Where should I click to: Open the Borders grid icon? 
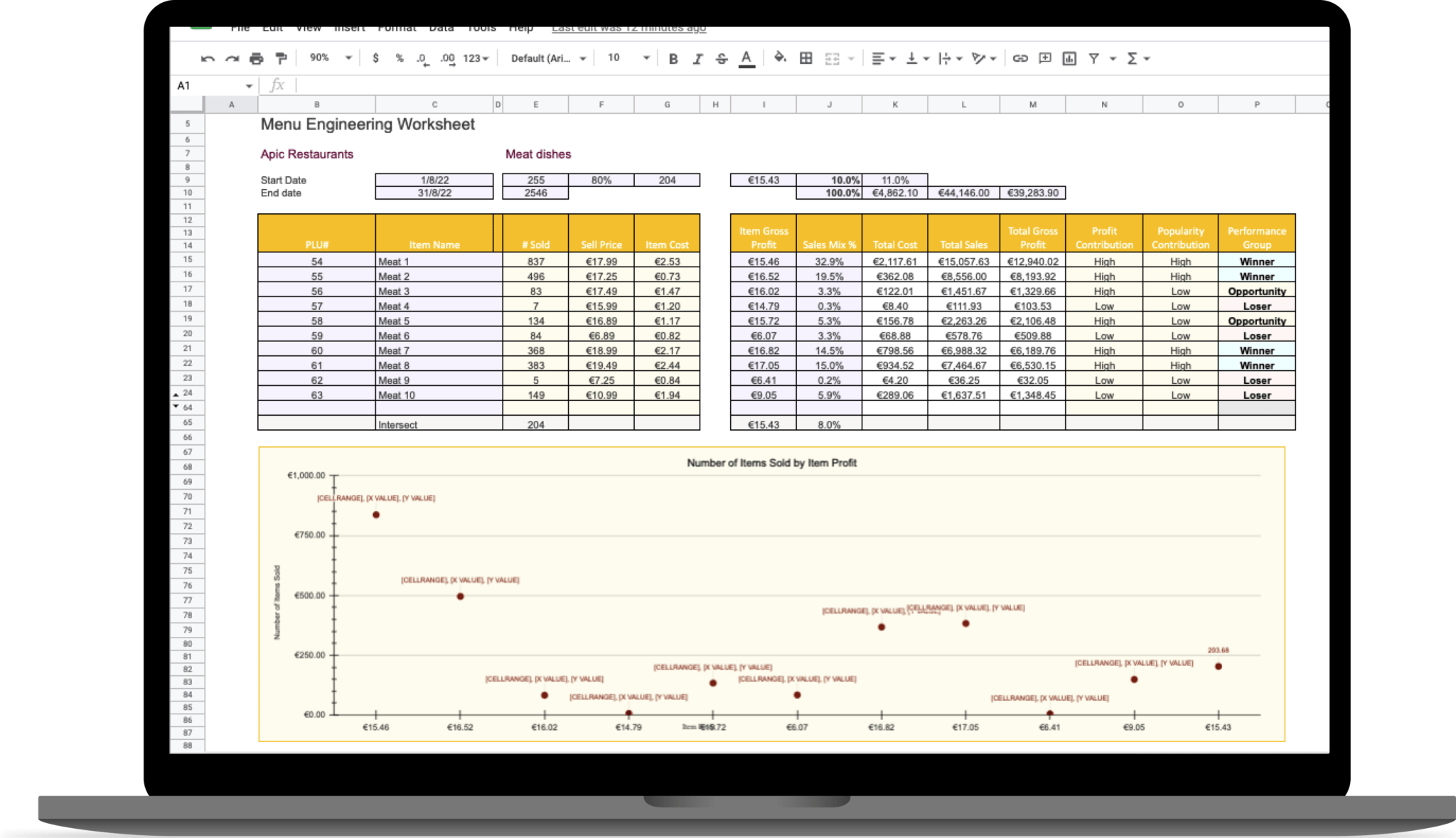806,58
